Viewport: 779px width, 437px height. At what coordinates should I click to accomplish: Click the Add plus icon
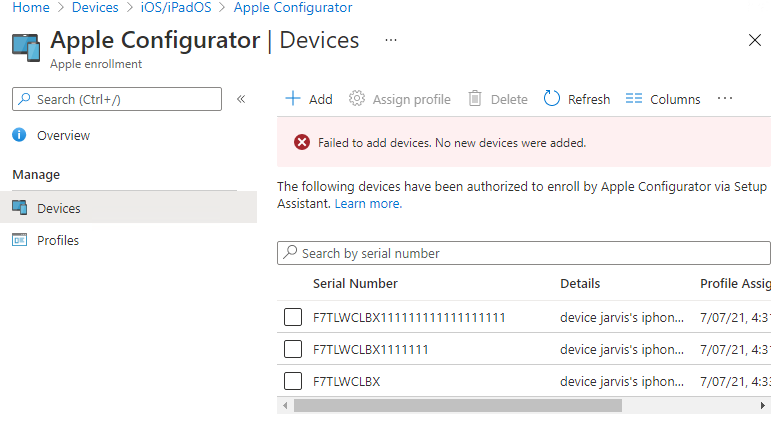tap(293, 99)
